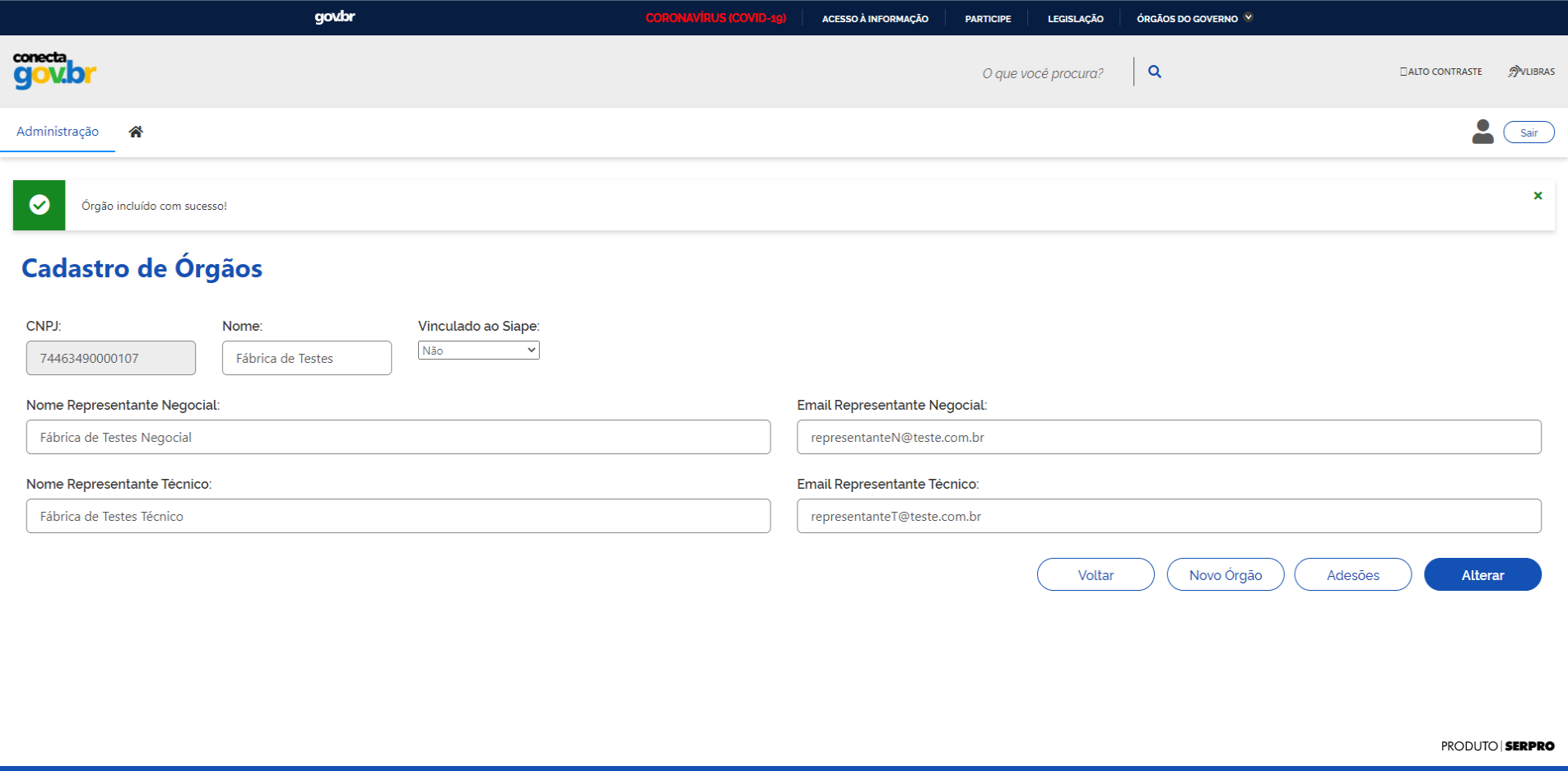Click the magnifying glass search icon
This screenshot has width=1568, height=771.
pyautogui.click(x=1155, y=72)
